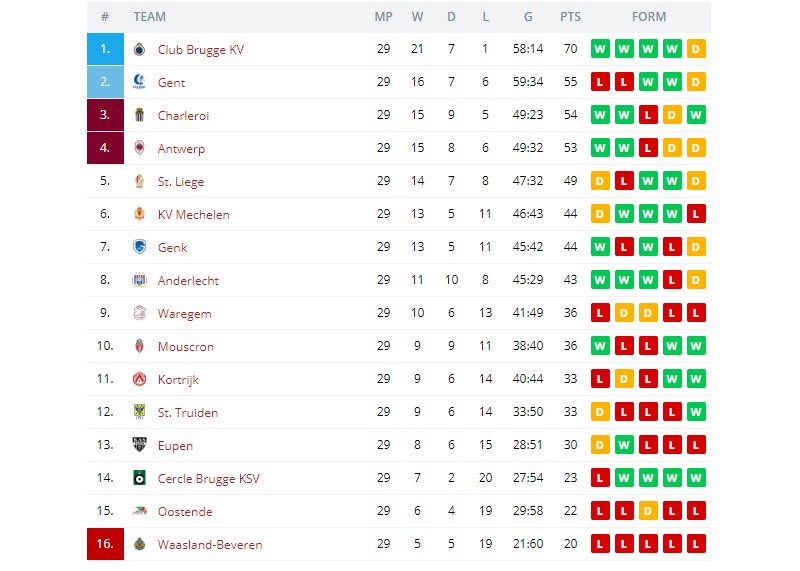This screenshot has height=571, width=800.
Task: Open the St. Truiden team page
Action: [x=188, y=412]
